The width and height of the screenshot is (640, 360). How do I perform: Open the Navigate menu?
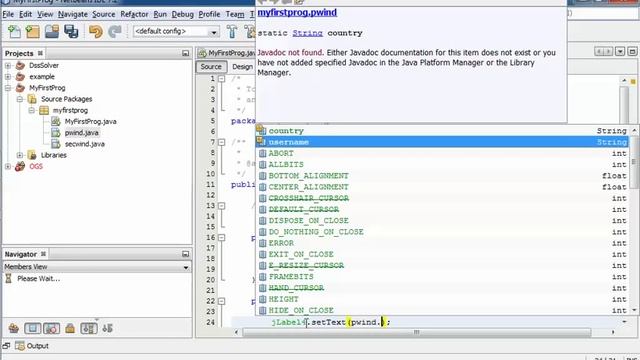(x=73, y=14)
